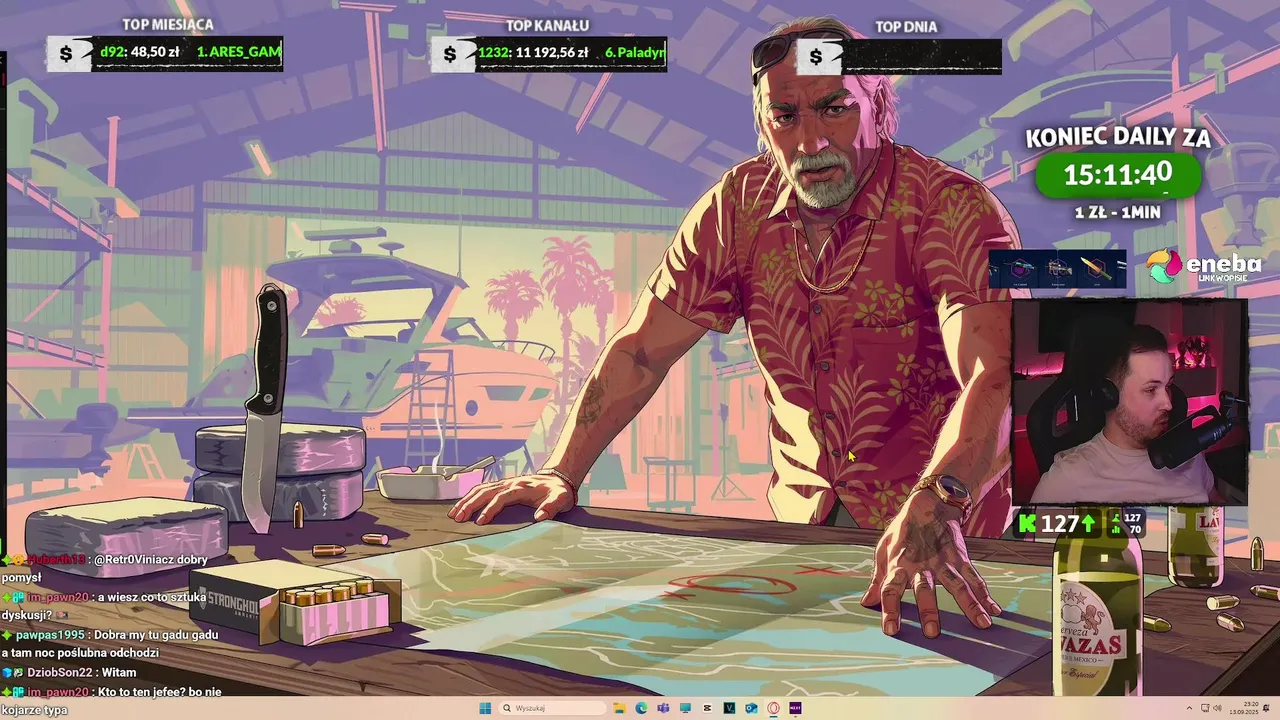The height and width of the screenshot is (720, 1280).
Task: Click the TOP MIESIACA heading
Action: coord(168,24)
